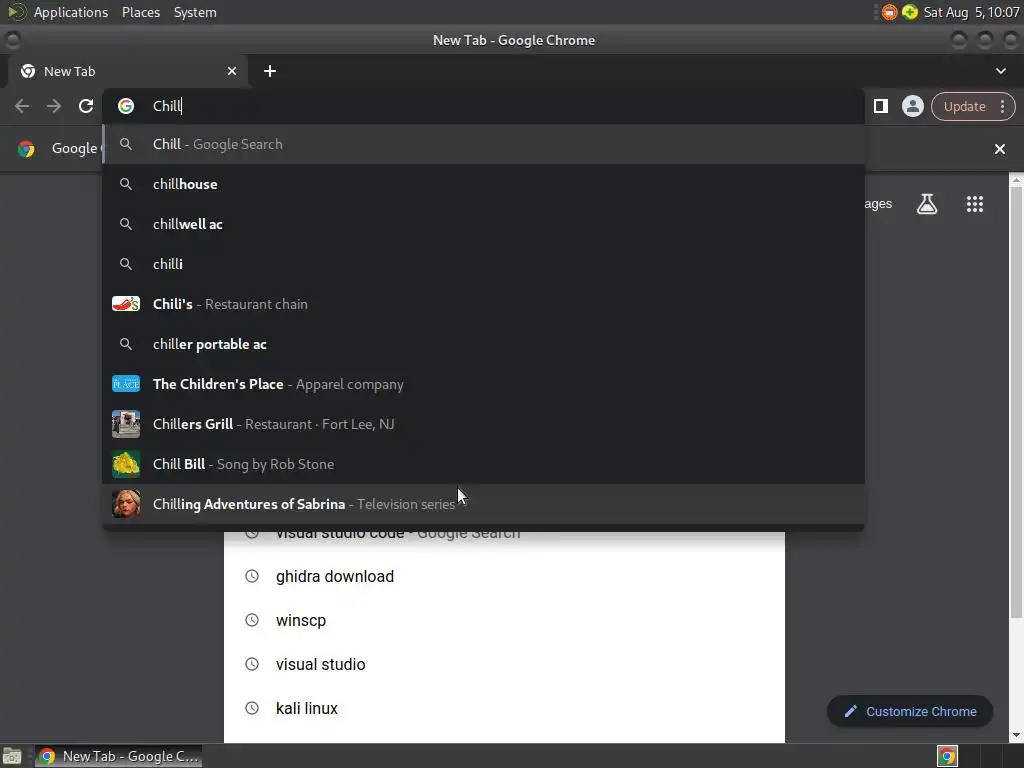The height and width of the screenshot is (768, 1024).
Task: Click Chillers Grill photo thumbnail
Action: point(126,424)
